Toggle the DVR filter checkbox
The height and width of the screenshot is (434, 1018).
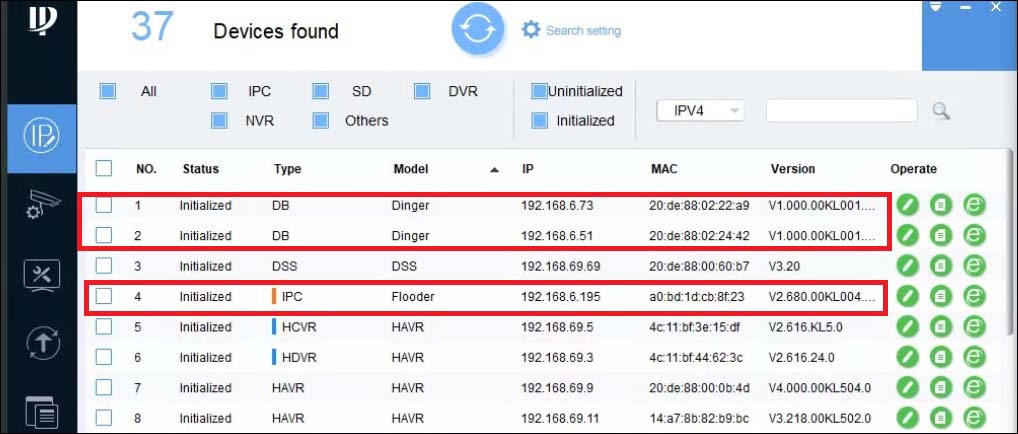point(423,91)
